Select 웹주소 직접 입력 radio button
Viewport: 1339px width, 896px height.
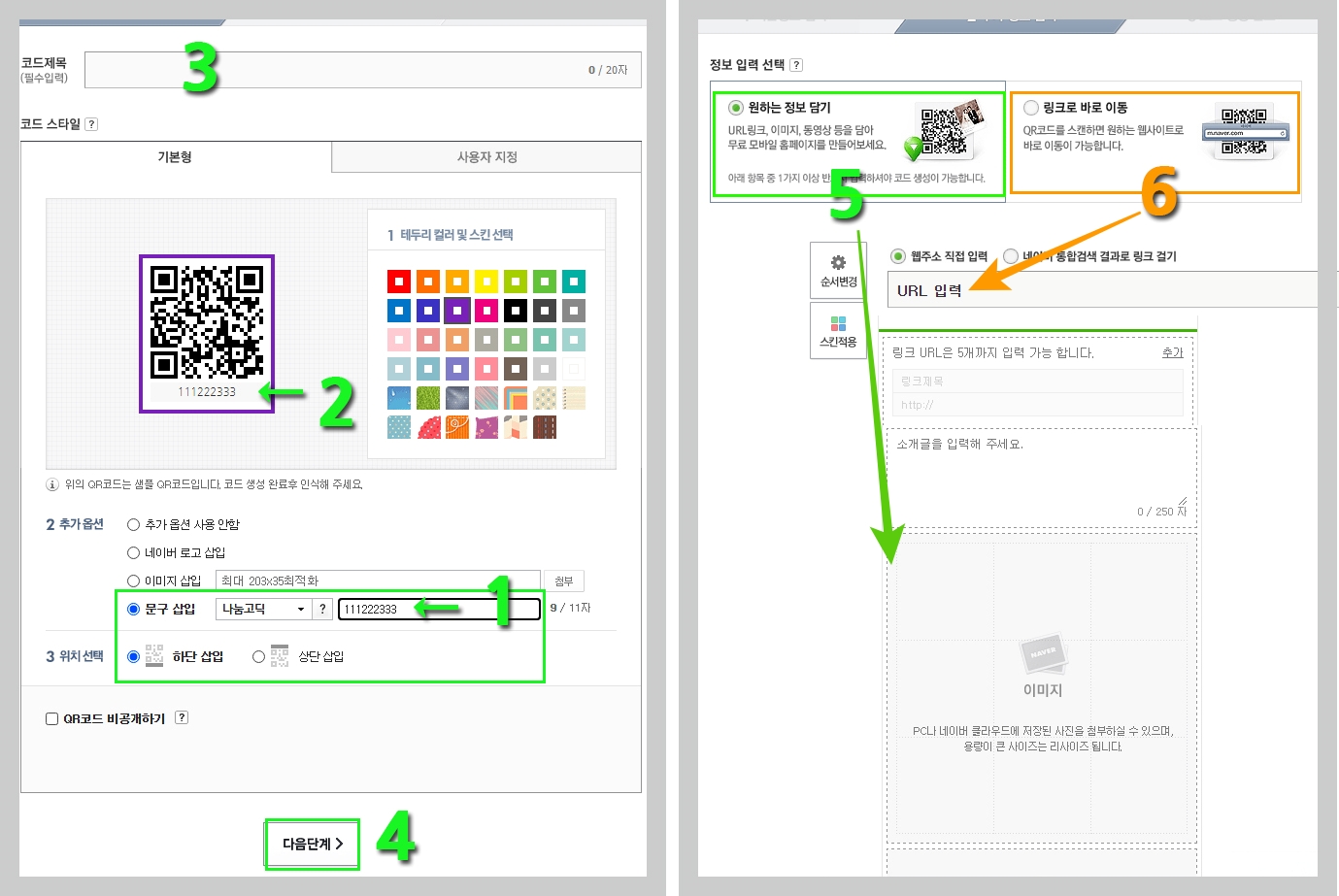pos(898,256)
